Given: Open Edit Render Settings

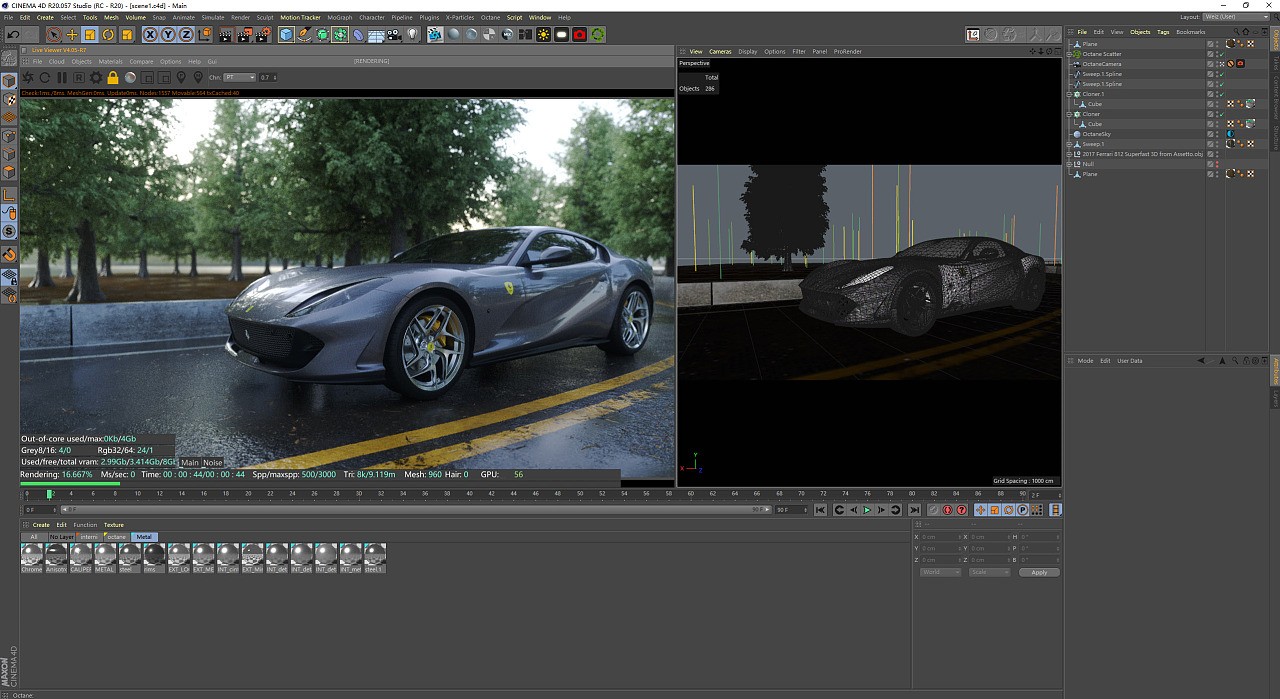Looking at the screenshot, I should pyautogui.click(x=264, y=35).
